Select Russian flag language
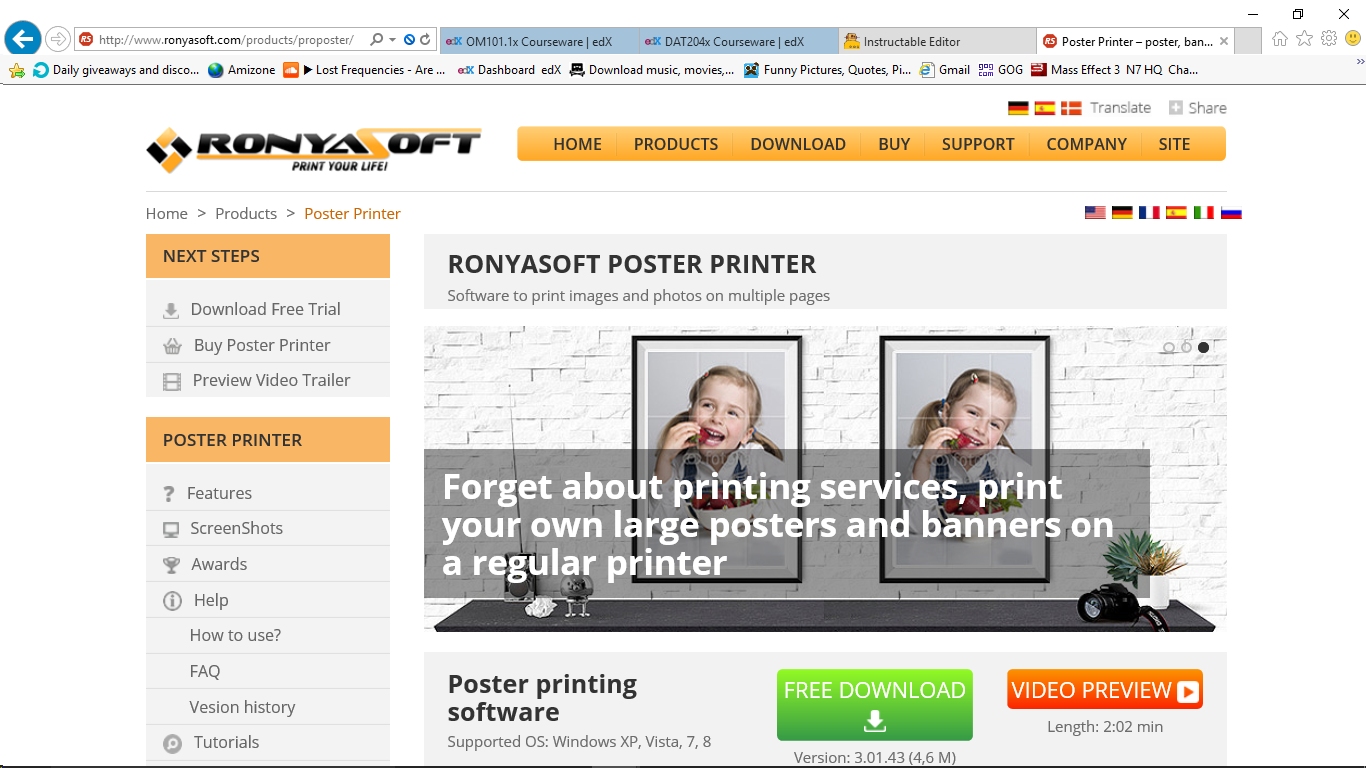 [x=1231, y=212]
